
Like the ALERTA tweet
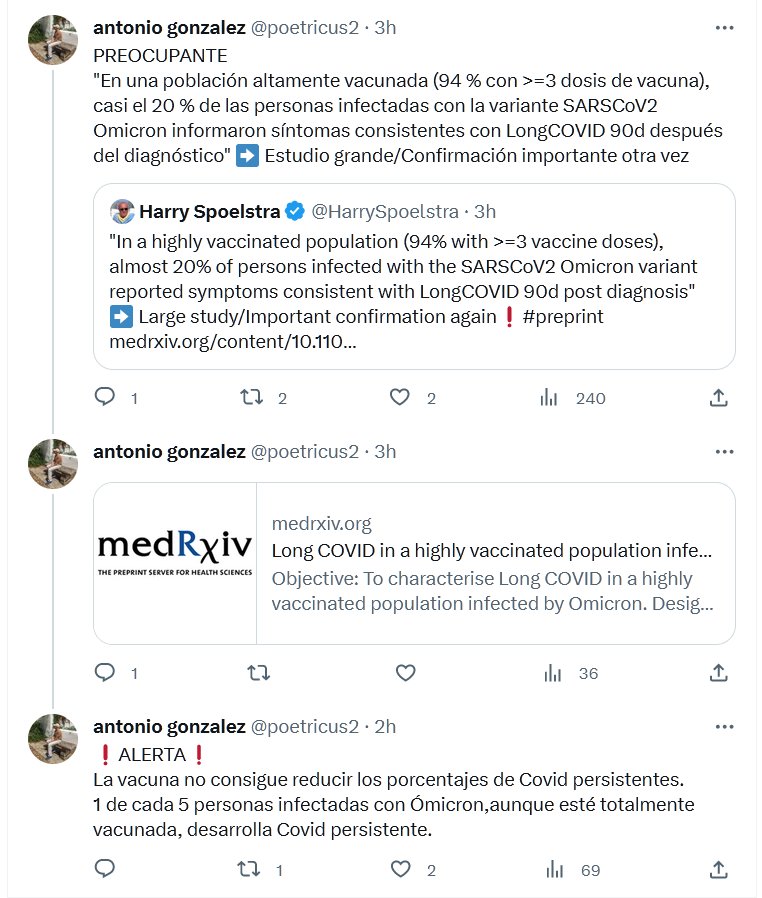[400, 870]
